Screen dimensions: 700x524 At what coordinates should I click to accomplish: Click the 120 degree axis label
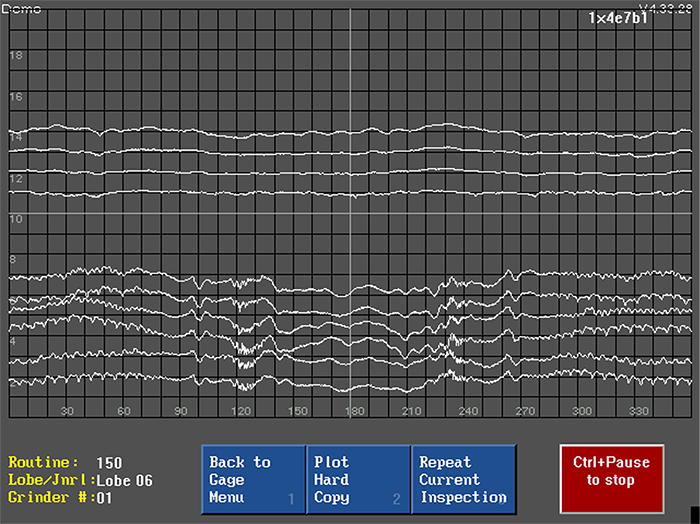[x=241, y=411]
